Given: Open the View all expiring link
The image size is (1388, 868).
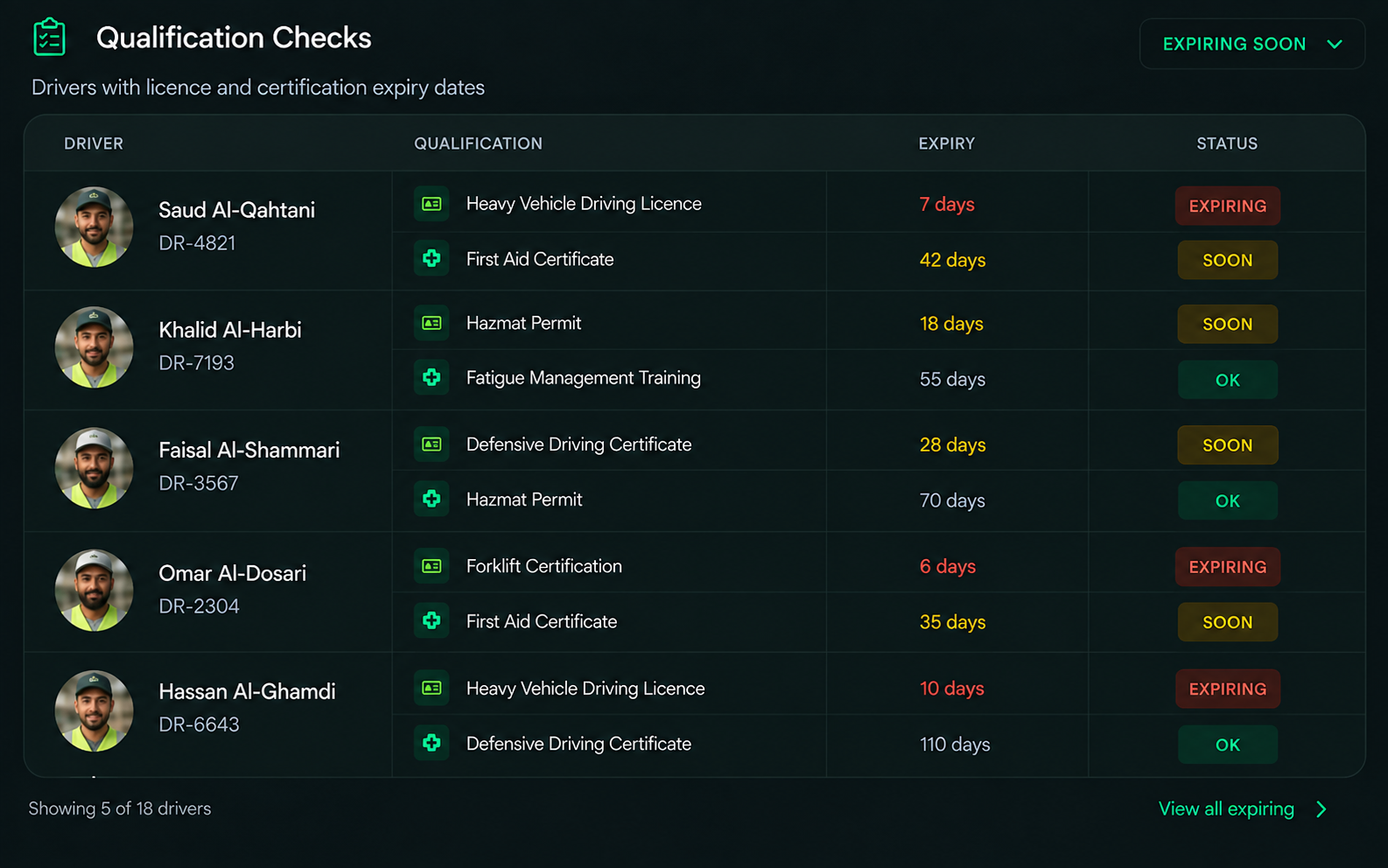Looking at the screenshot, I should click(1226, 809).
